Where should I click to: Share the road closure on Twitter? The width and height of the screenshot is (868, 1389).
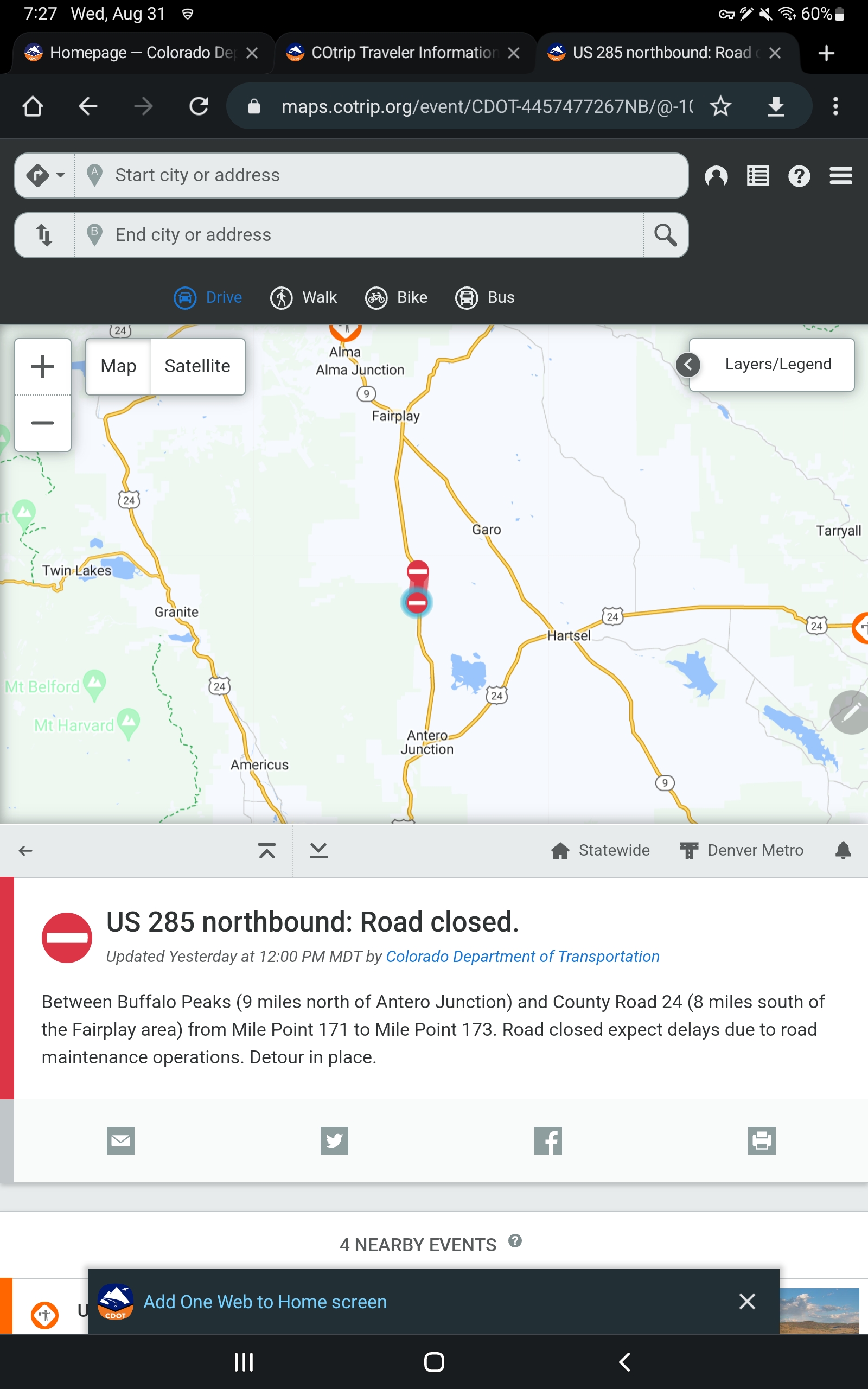point(334,1140)
